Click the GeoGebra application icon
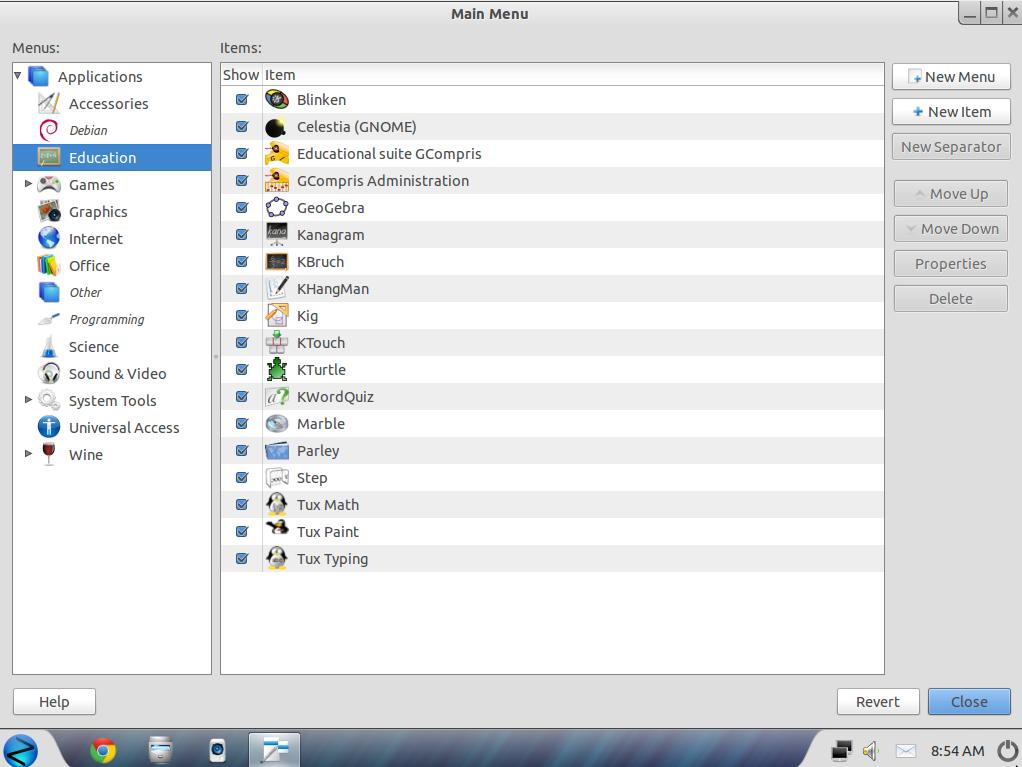This screenshot has width=1022, height=767. point(277,208)
